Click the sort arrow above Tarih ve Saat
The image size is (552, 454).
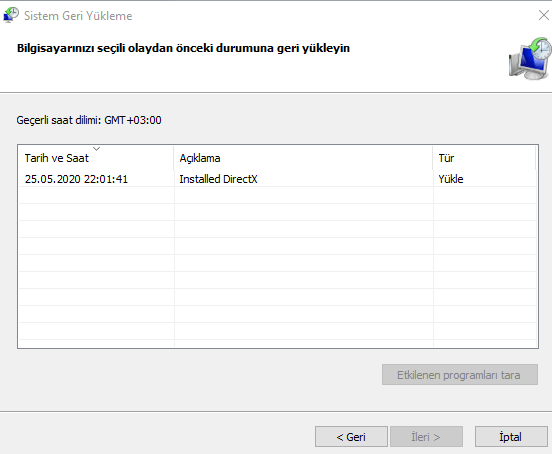tap(96, 149)
